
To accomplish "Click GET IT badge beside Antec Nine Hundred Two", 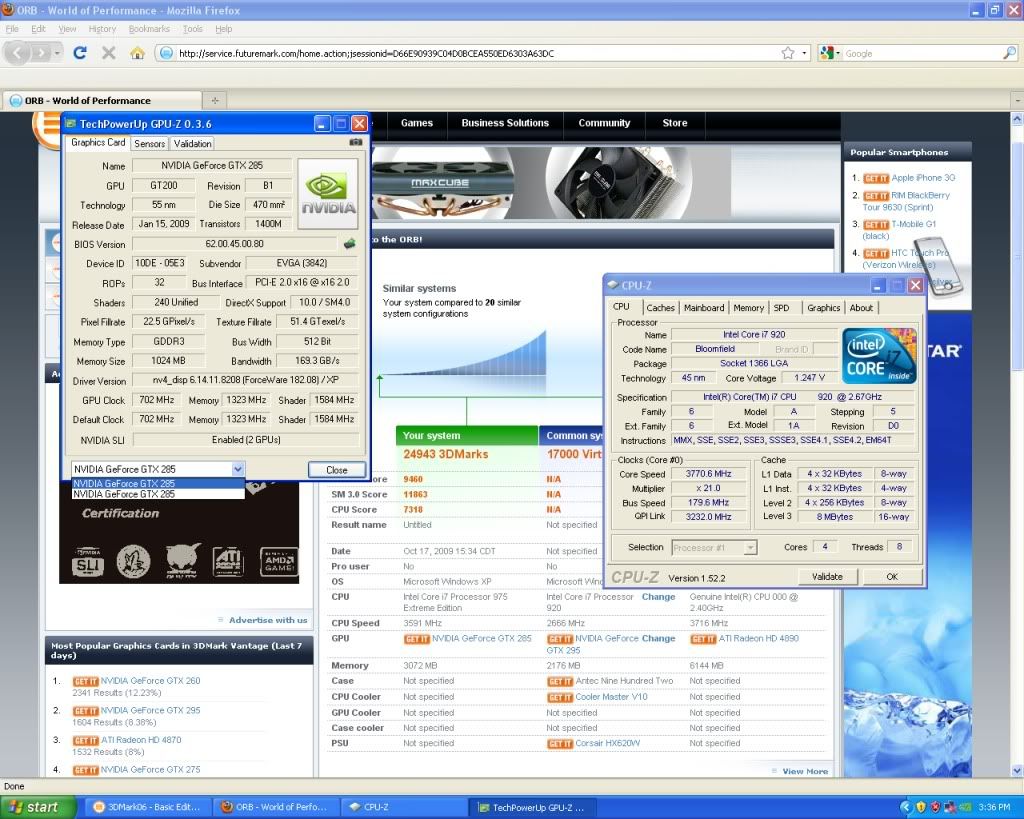I will [560, 682].
